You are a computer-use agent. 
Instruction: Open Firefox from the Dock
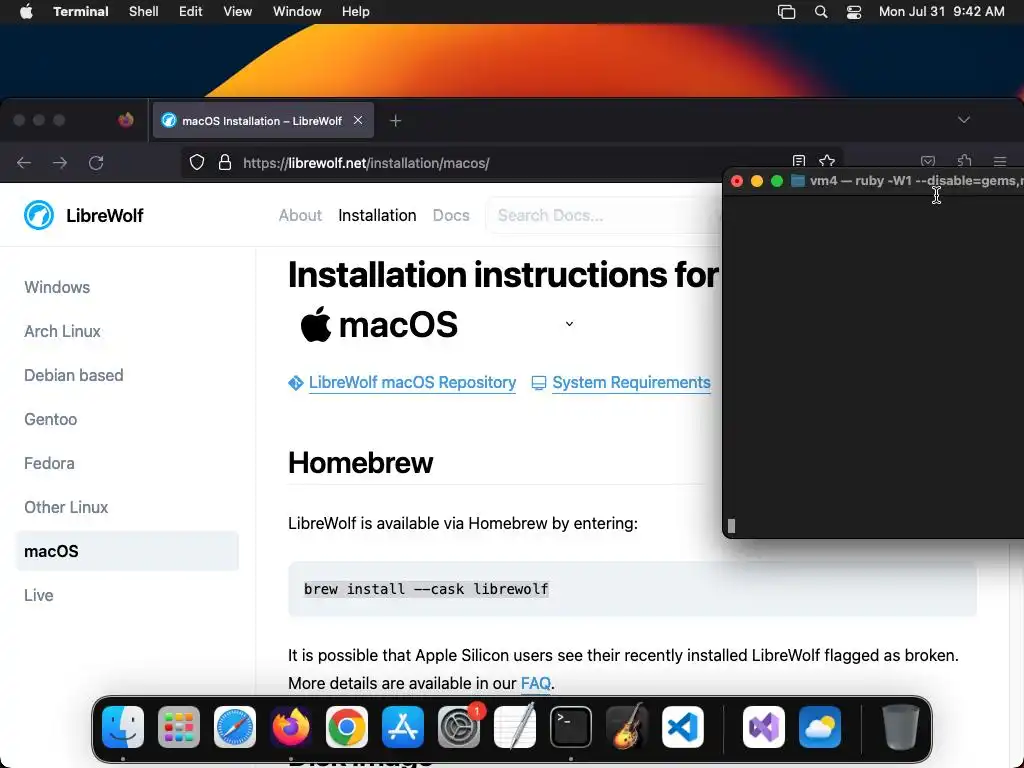pos(291,727)
